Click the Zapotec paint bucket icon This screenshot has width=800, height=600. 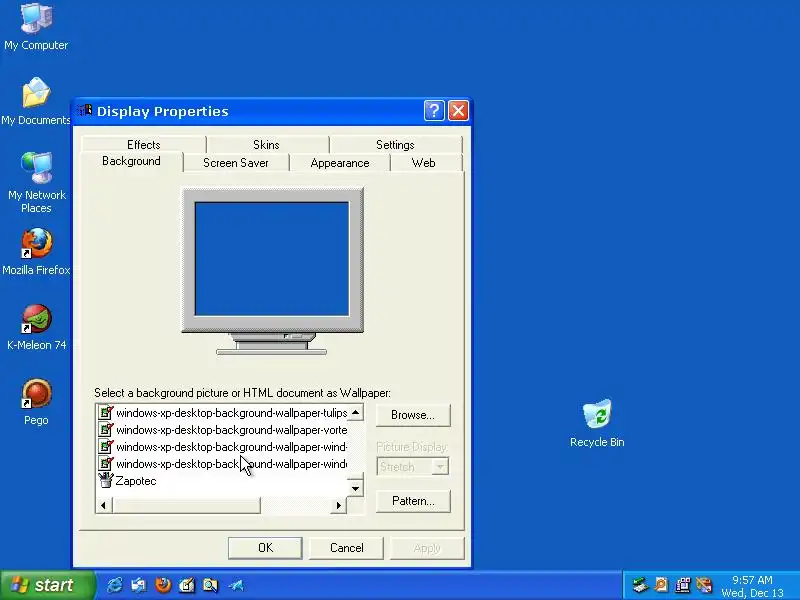coord(106,481)
